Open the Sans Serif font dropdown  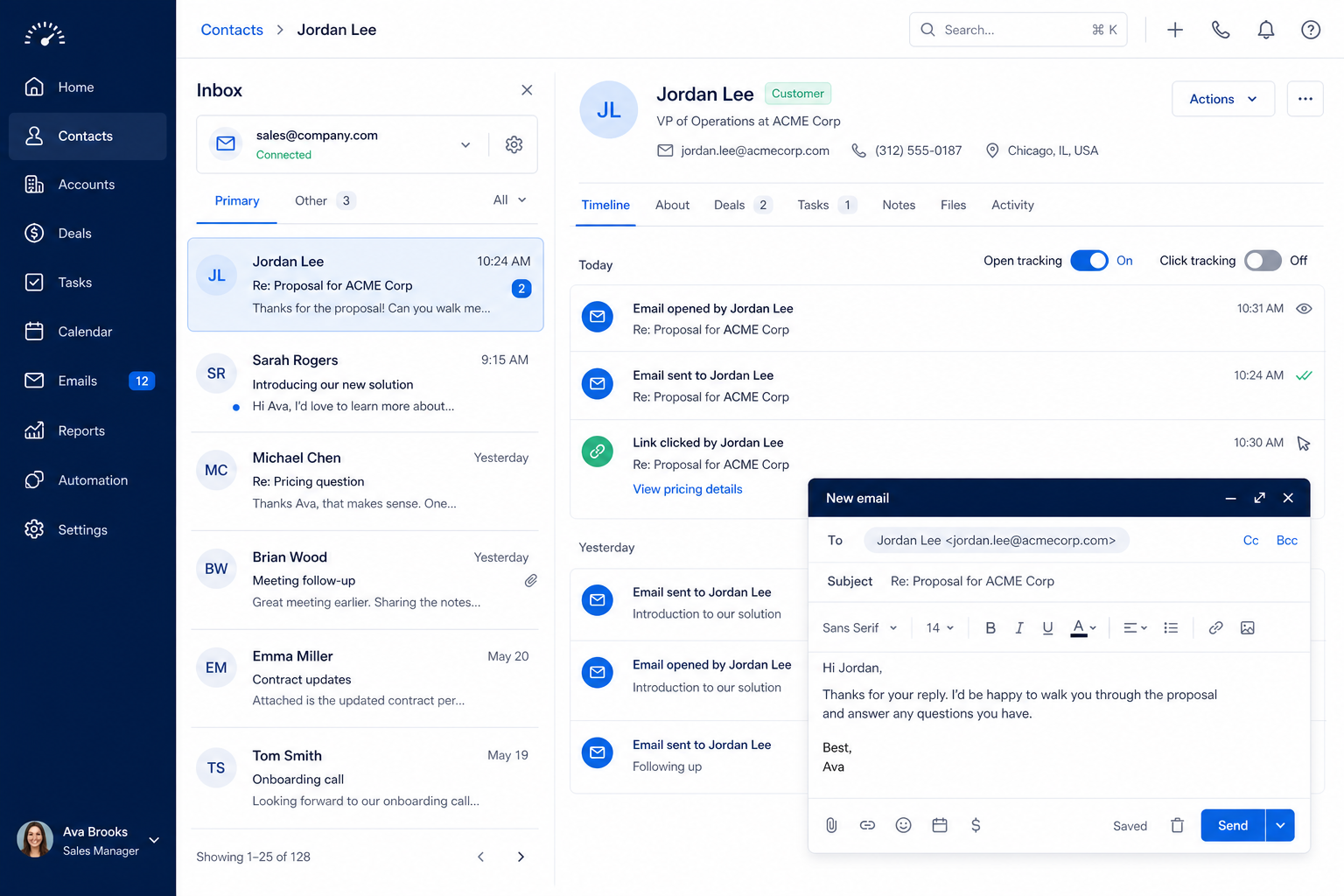click(x=860, y=628)
